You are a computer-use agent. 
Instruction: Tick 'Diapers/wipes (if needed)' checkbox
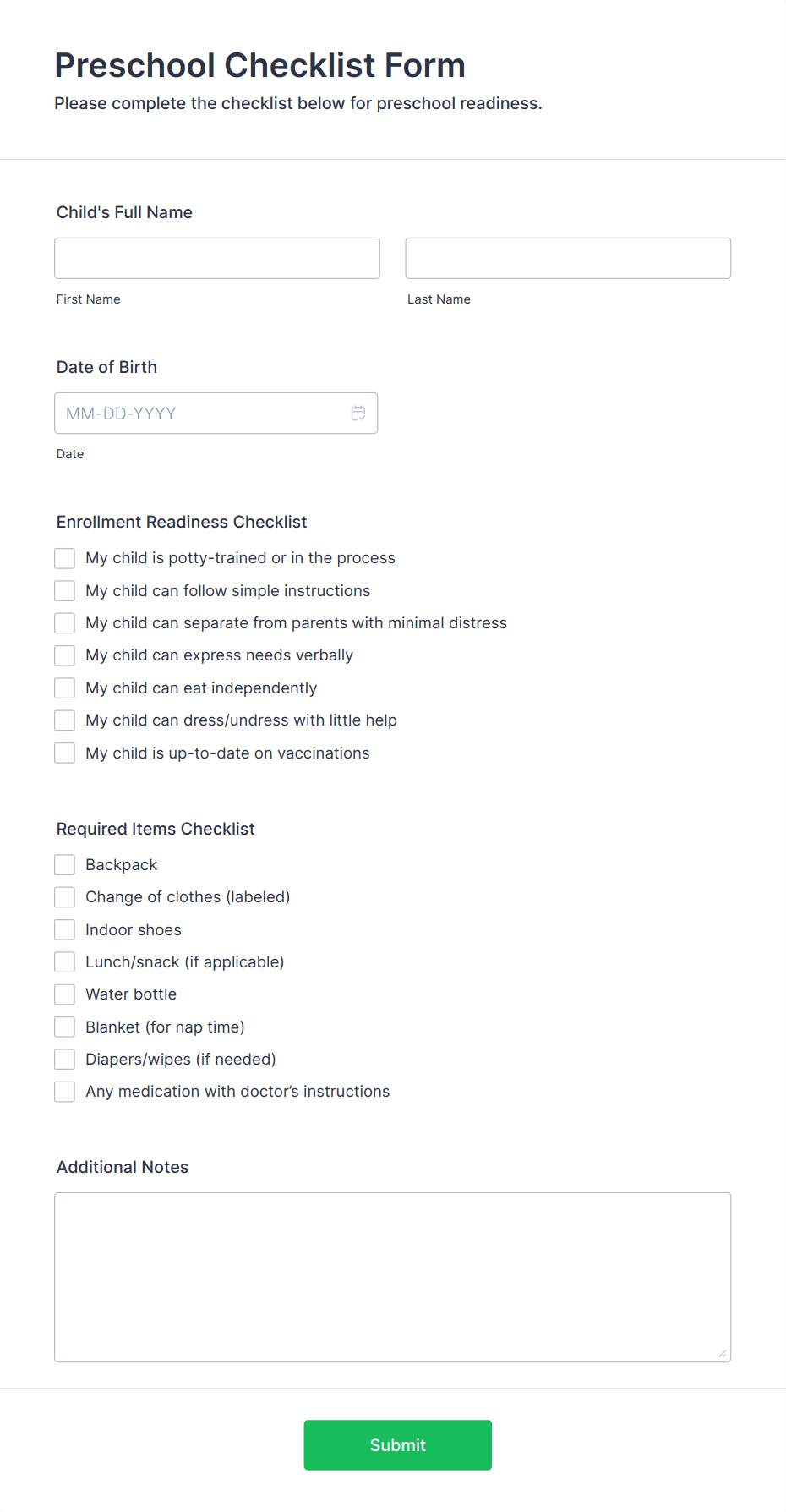point(65,1059)
